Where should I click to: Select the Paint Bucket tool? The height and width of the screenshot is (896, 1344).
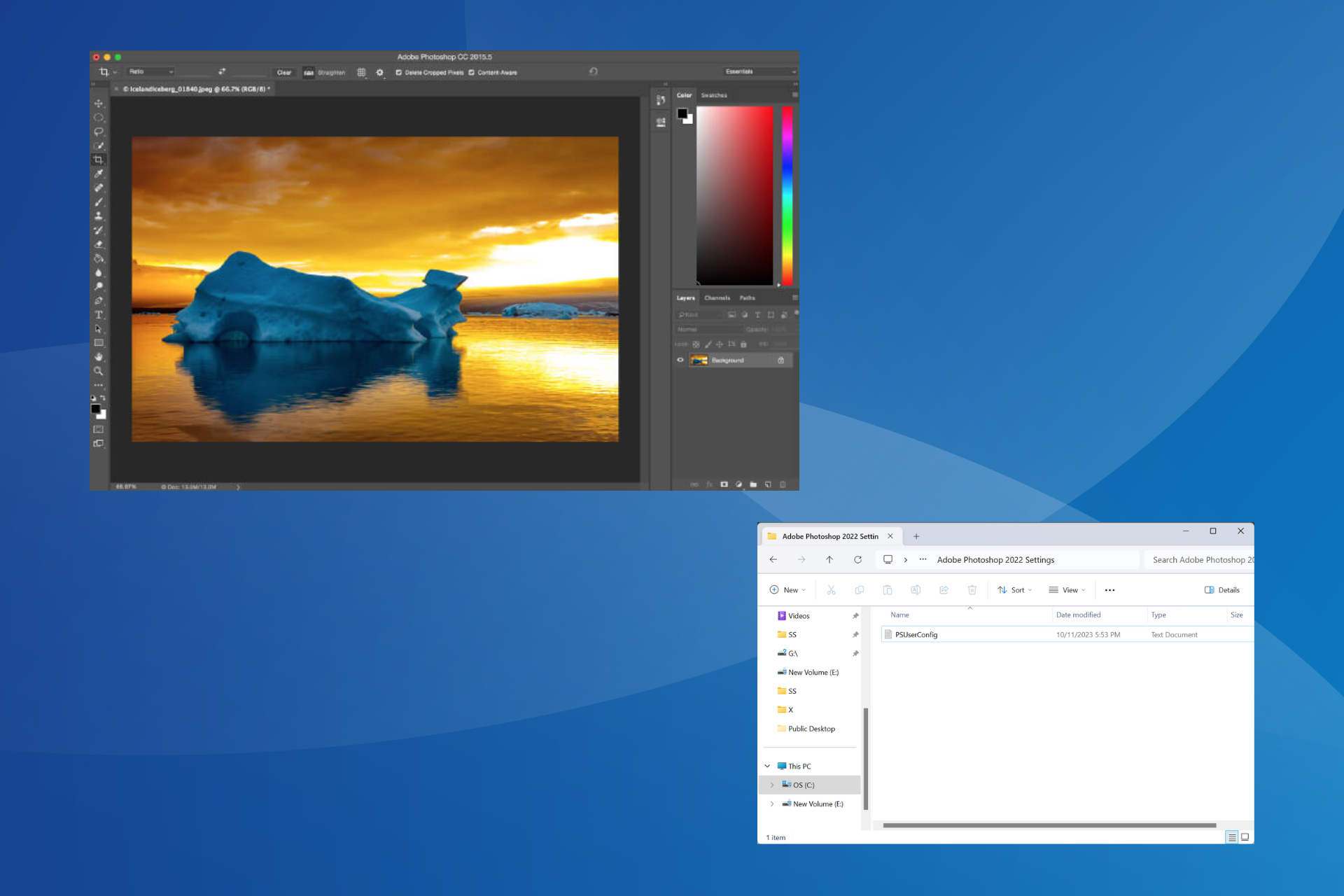99,258
